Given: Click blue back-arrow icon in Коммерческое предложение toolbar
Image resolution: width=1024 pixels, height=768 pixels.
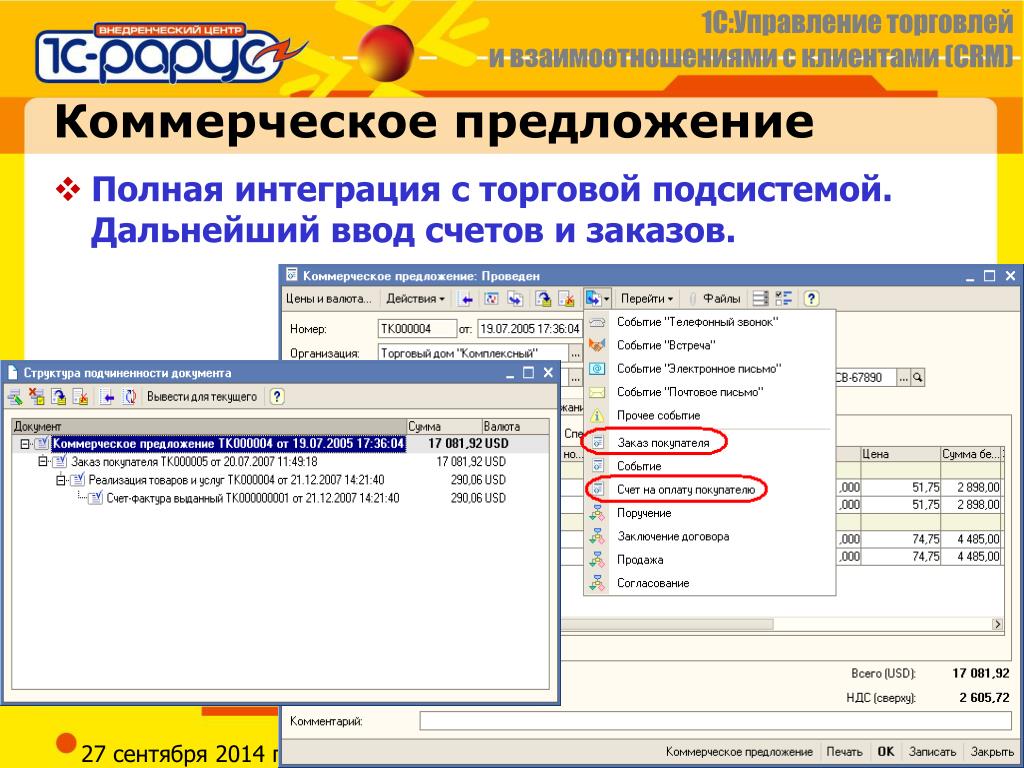Looking at the screenshot, I should point(466,299).
